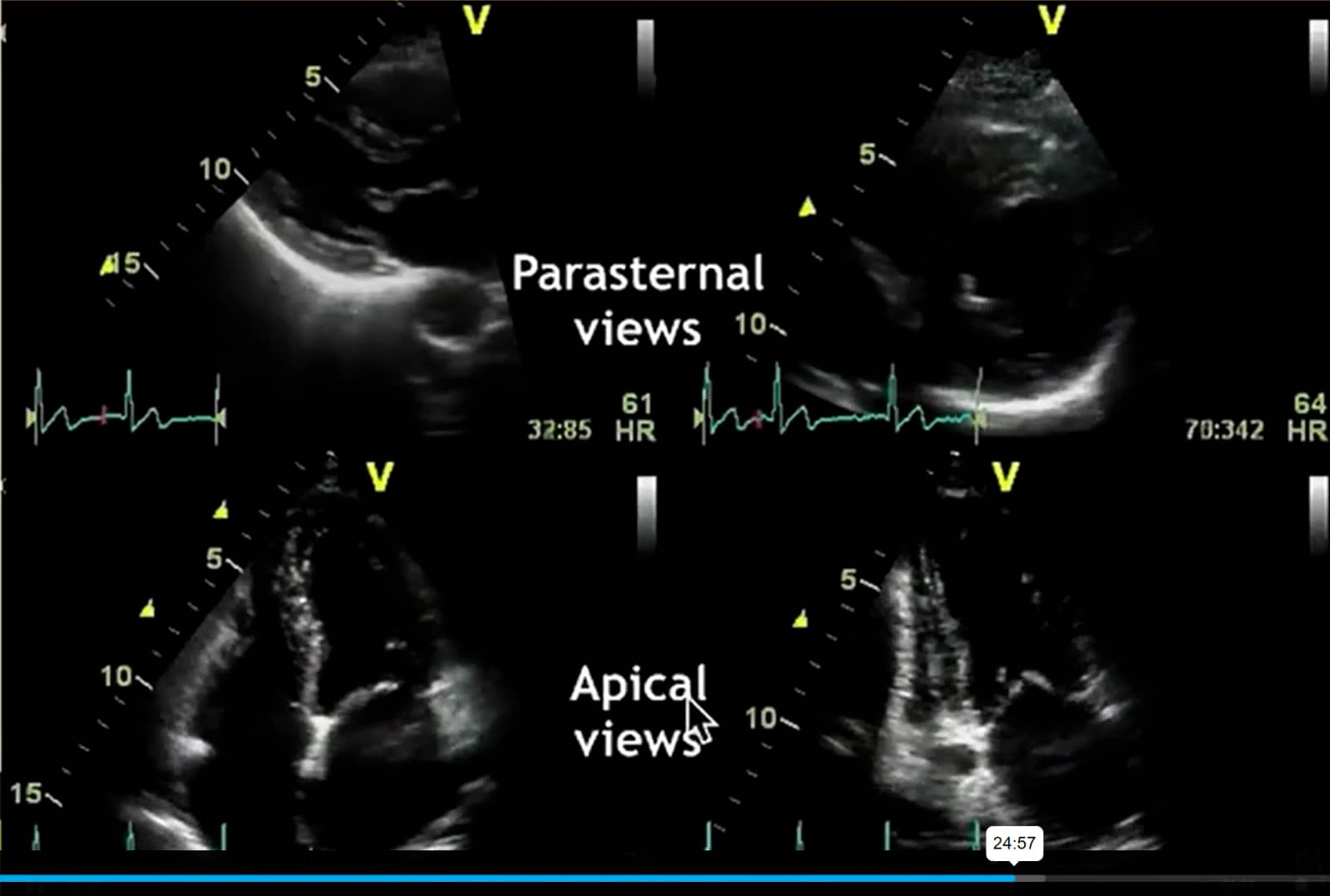Viewport: 1330px width, 896px height.
Task: Click the Parasternal views label
Action: pyautogui.click(x=640, y=299)
